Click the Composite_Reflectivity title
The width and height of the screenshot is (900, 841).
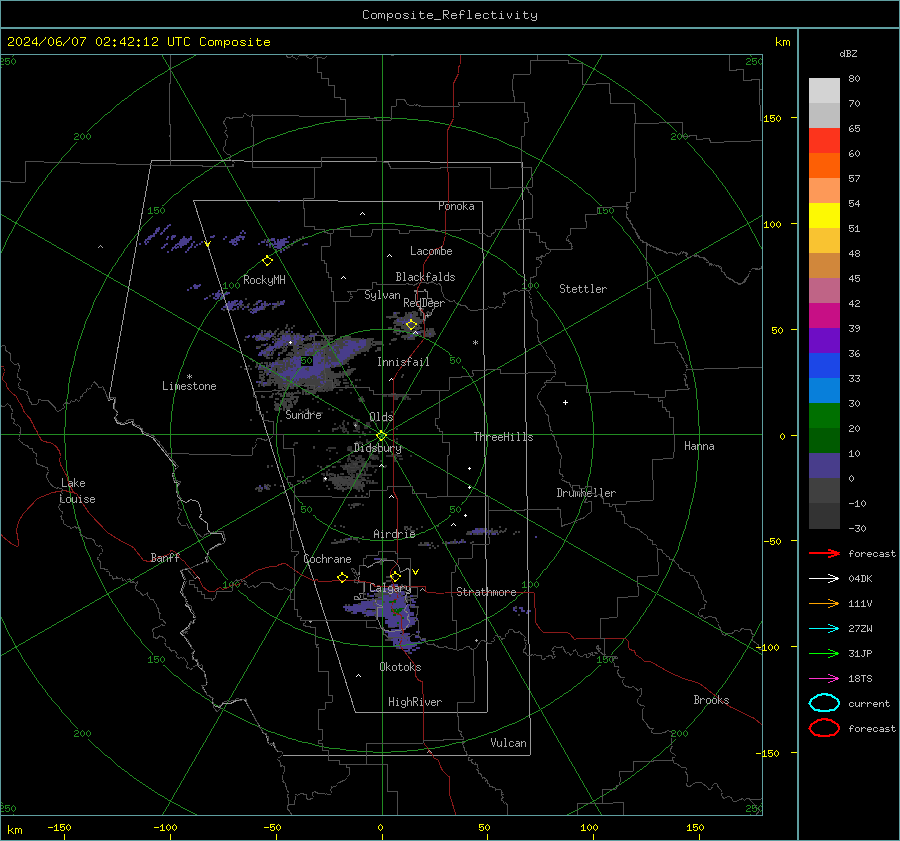450,15
